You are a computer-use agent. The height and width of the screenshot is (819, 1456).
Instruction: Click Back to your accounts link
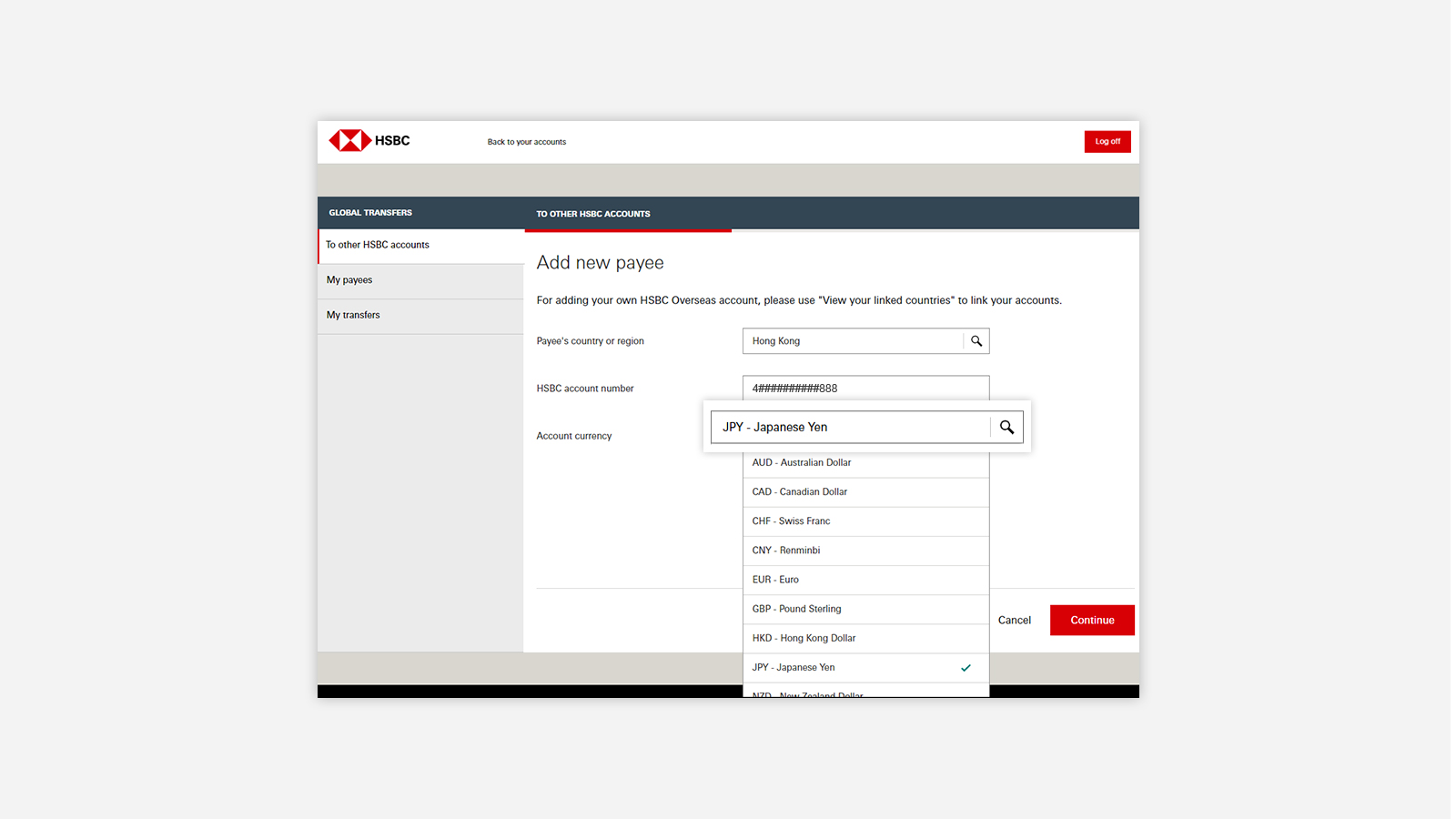point(526,142)
